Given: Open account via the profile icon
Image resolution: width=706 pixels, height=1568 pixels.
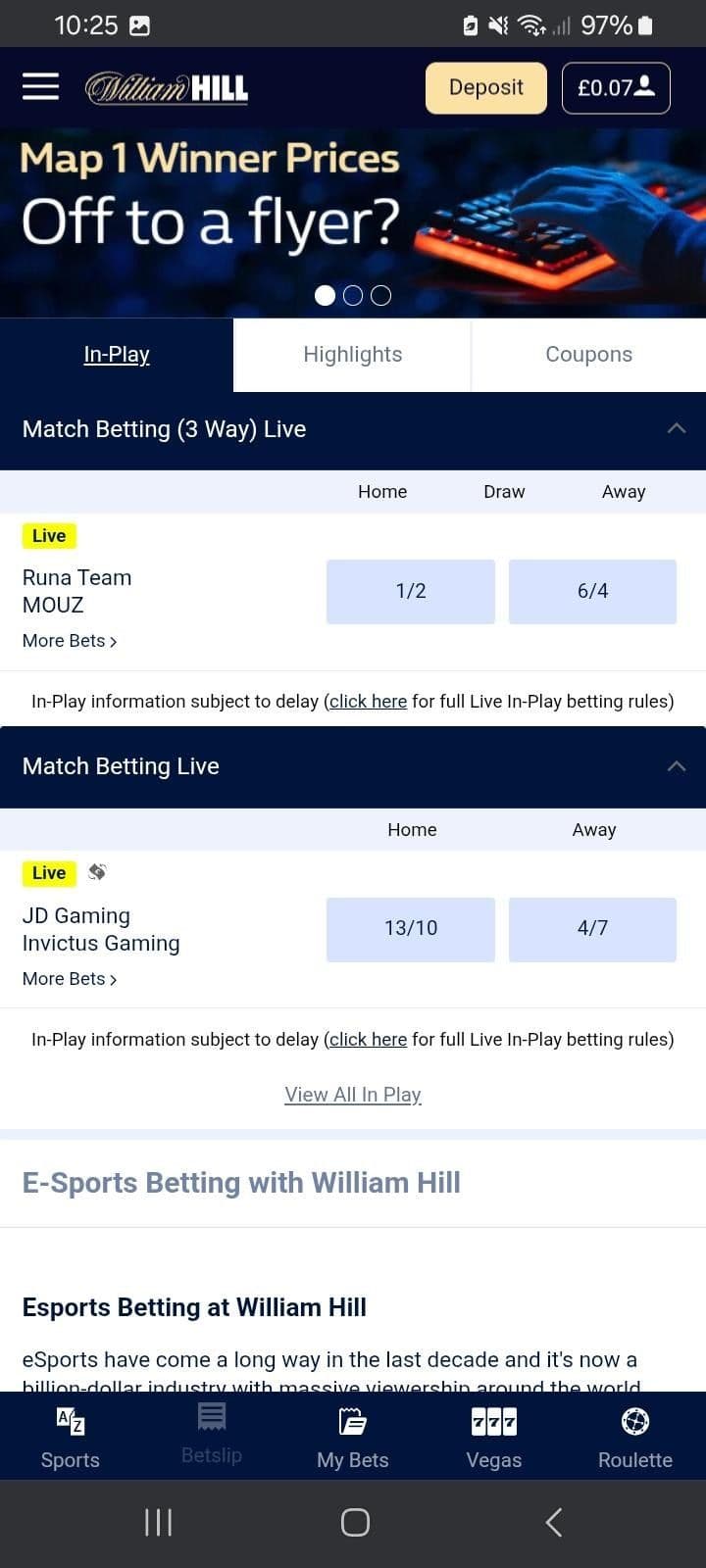Looking at the screenshot, I should tap(644, 87).
